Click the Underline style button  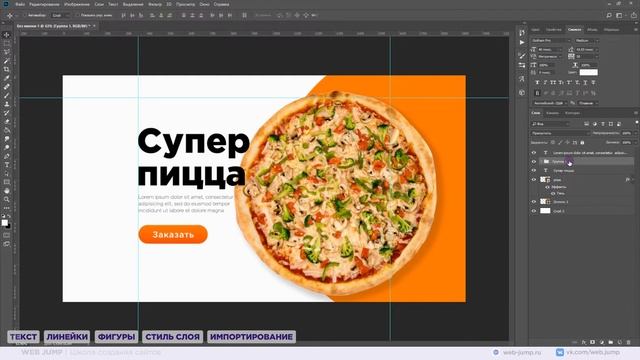point(585,82)
